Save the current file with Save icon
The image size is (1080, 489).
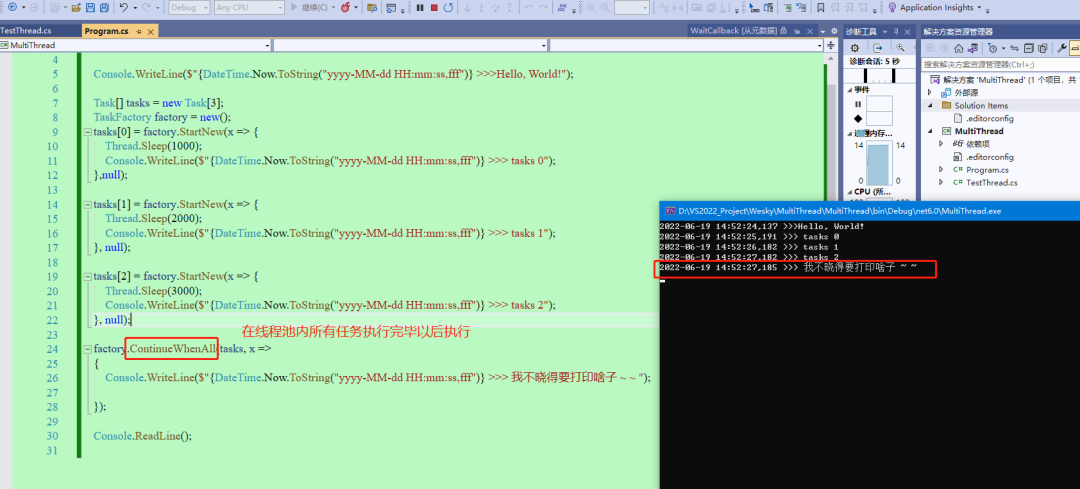90,8
